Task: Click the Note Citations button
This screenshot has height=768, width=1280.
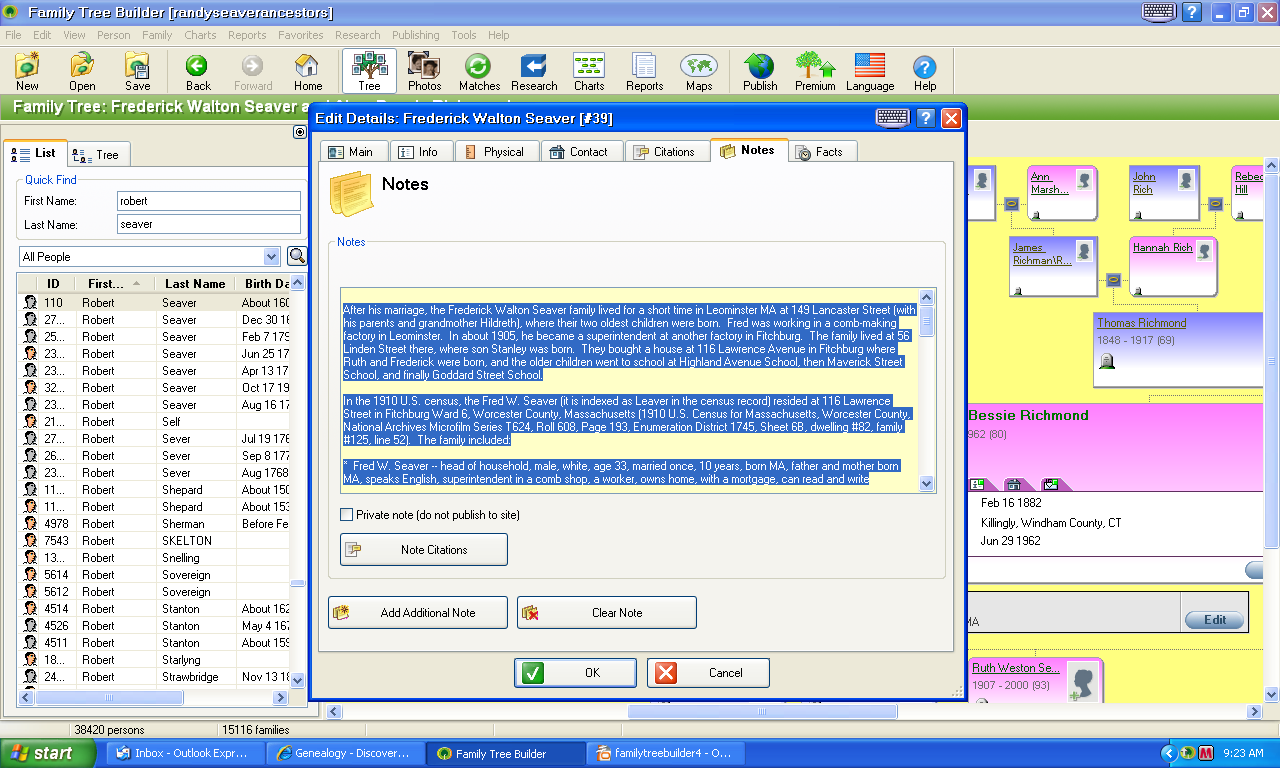Action: [424, 550]
